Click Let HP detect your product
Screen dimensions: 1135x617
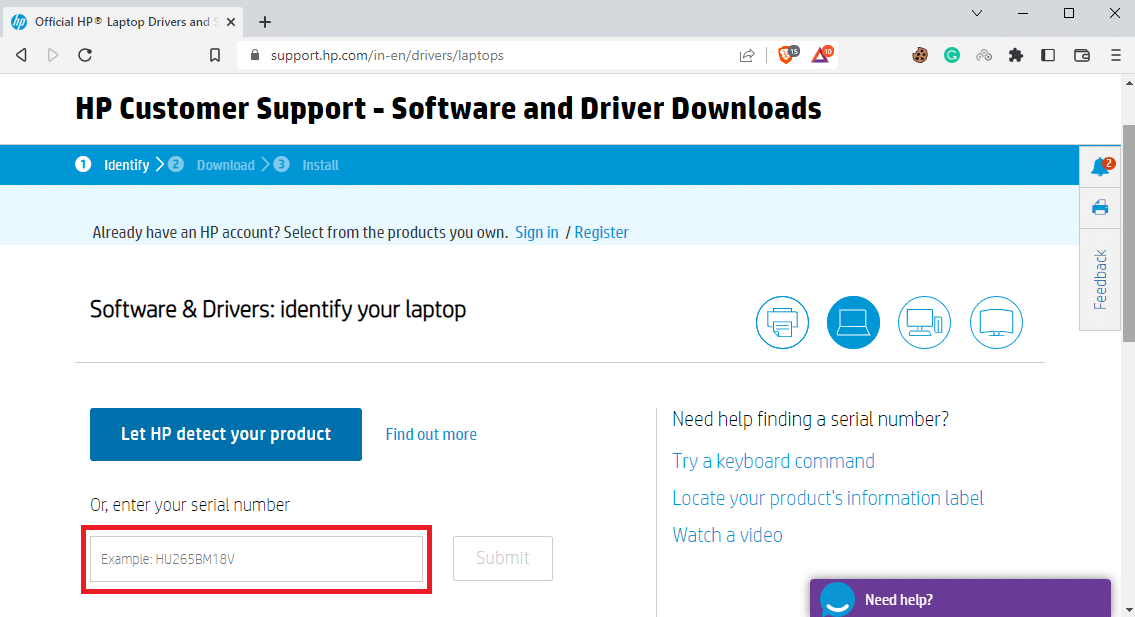[x=225, y=434]
